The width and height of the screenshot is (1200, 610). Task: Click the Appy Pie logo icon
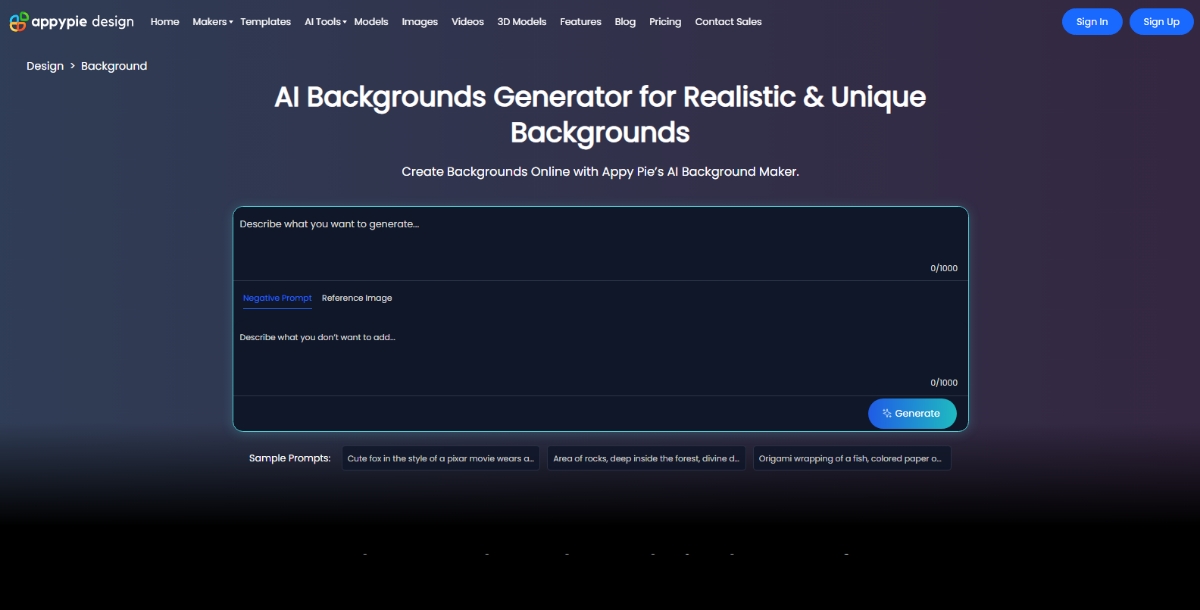tap(18, 20)
